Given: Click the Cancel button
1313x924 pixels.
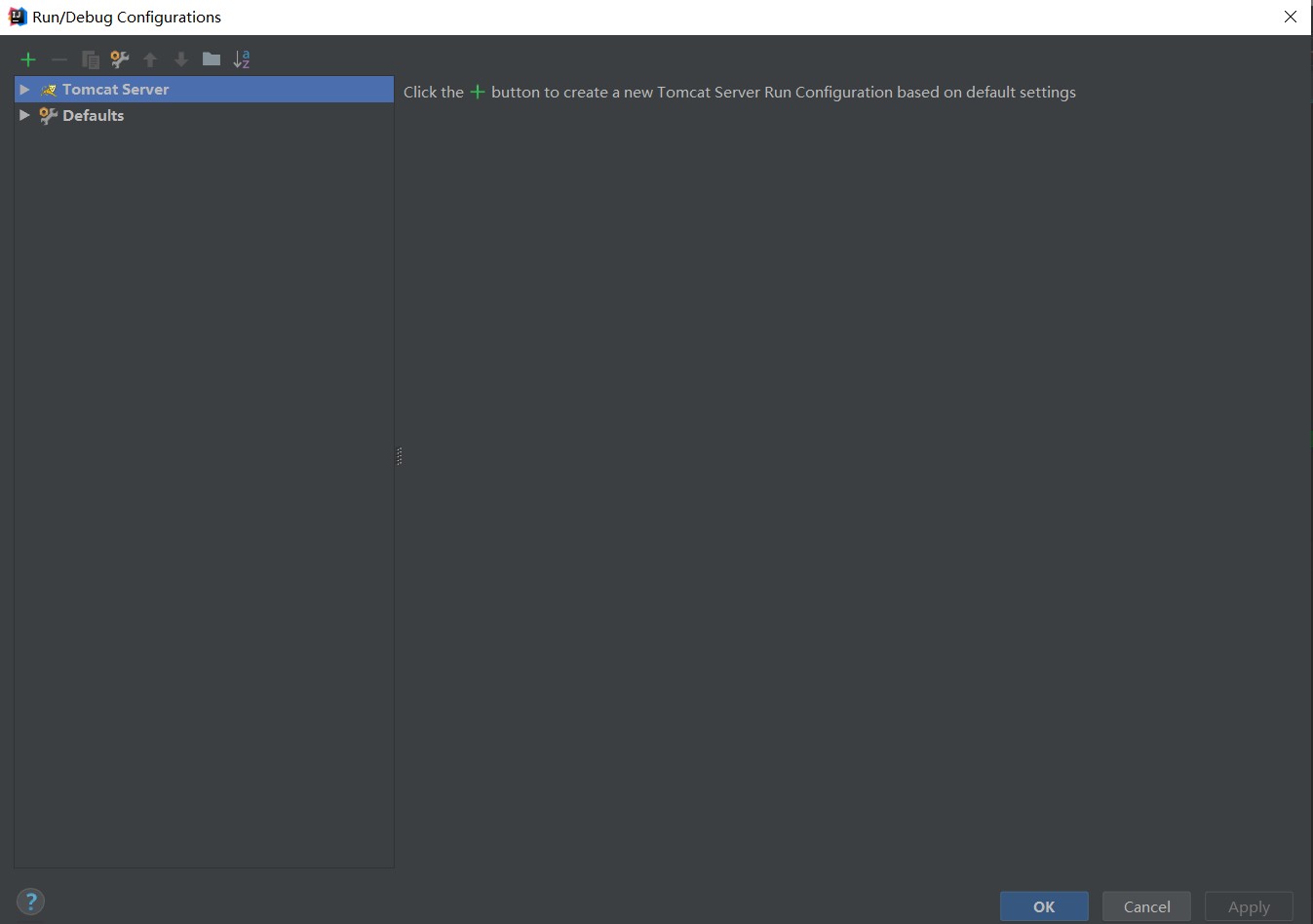Looking at the screenshot, I should click(x=1146, y=906).
